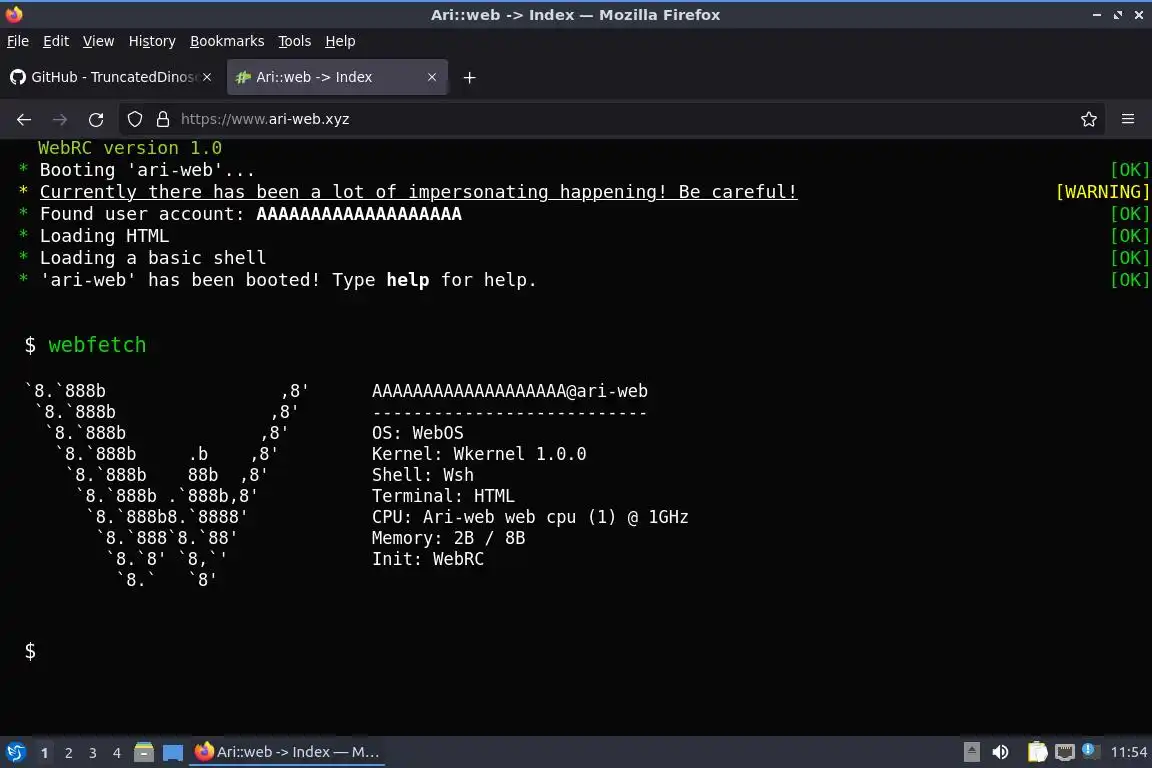Click the GitHub favicon in the first tab
This screenshot has width=1152, height=768.
18,77
